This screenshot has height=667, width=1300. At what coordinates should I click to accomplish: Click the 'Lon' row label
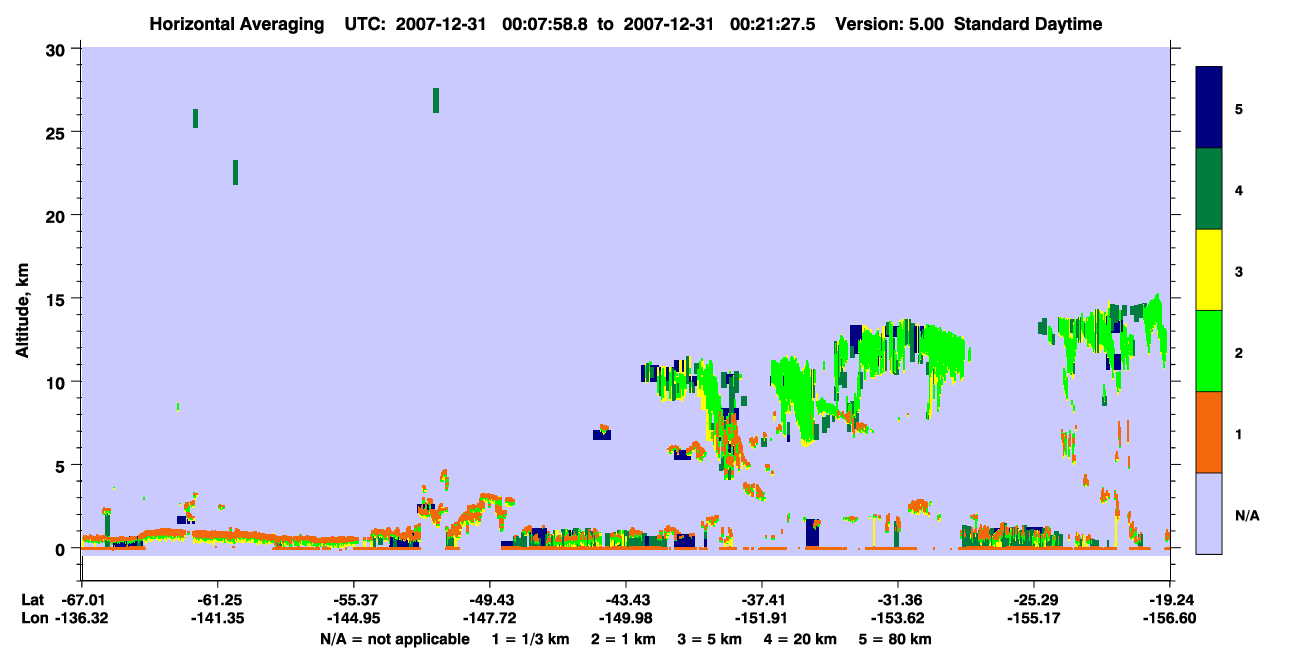34,619
